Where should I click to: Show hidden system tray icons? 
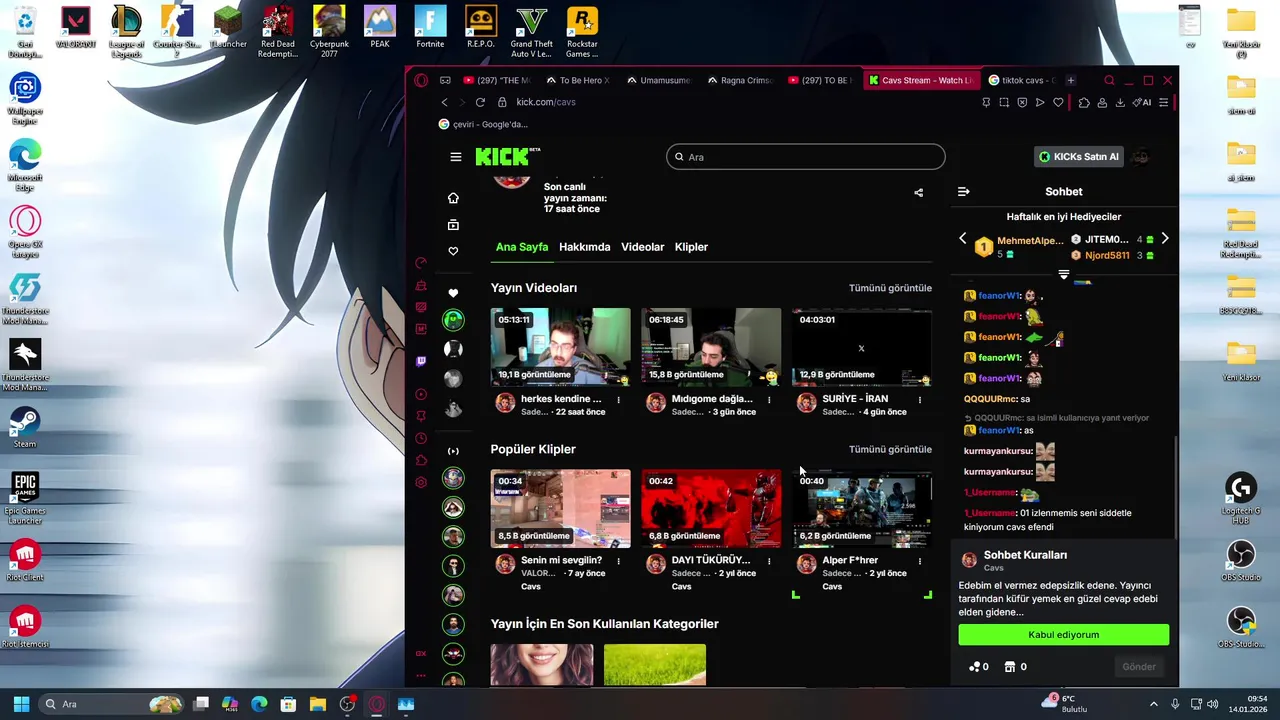pyautogui.click(x=1153, y=704)
